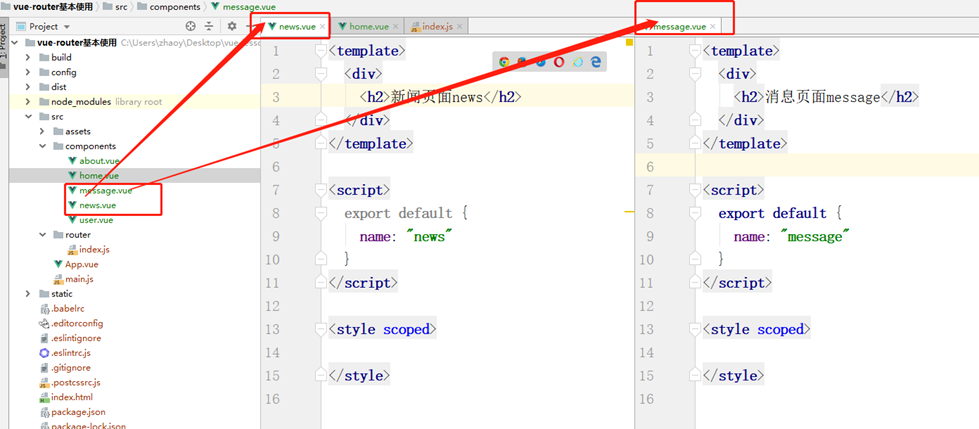
Task: Select main.js in the project tree
Action: [x=74, y=279]
